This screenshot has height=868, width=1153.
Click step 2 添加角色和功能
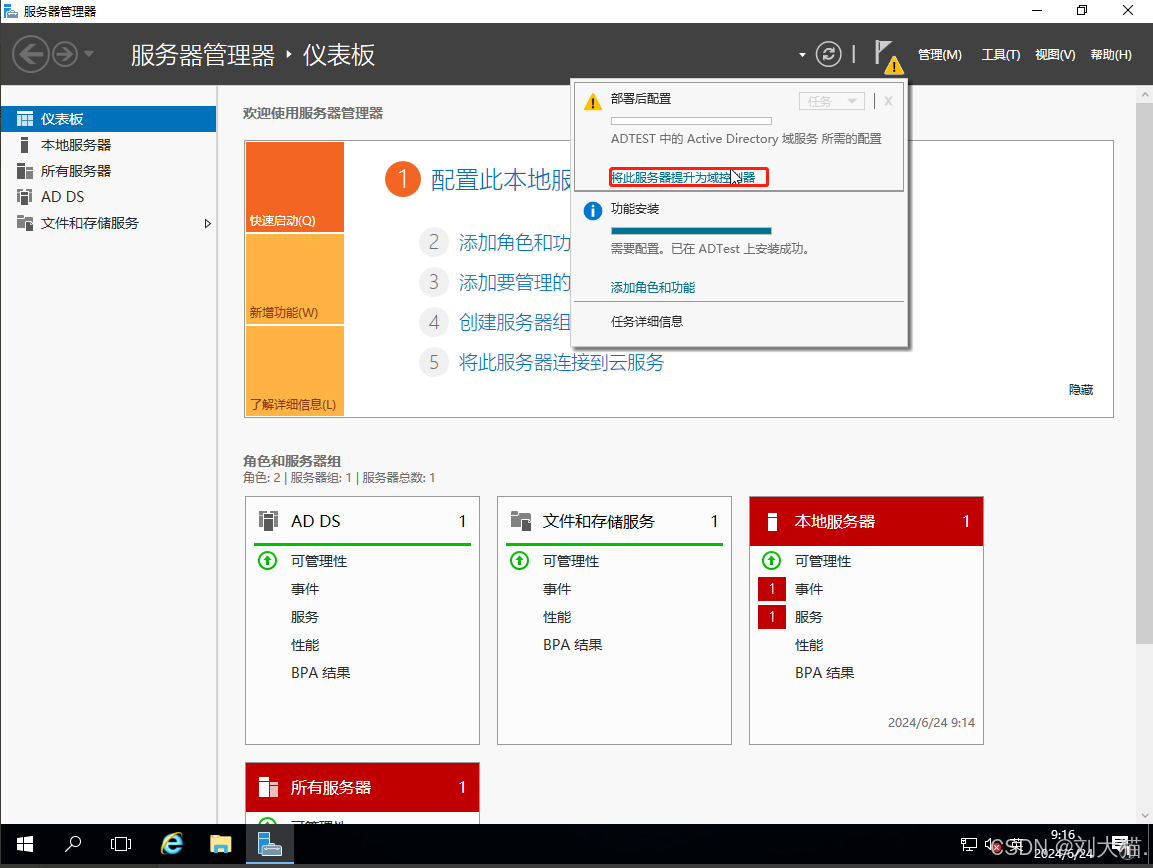(515, 242)
